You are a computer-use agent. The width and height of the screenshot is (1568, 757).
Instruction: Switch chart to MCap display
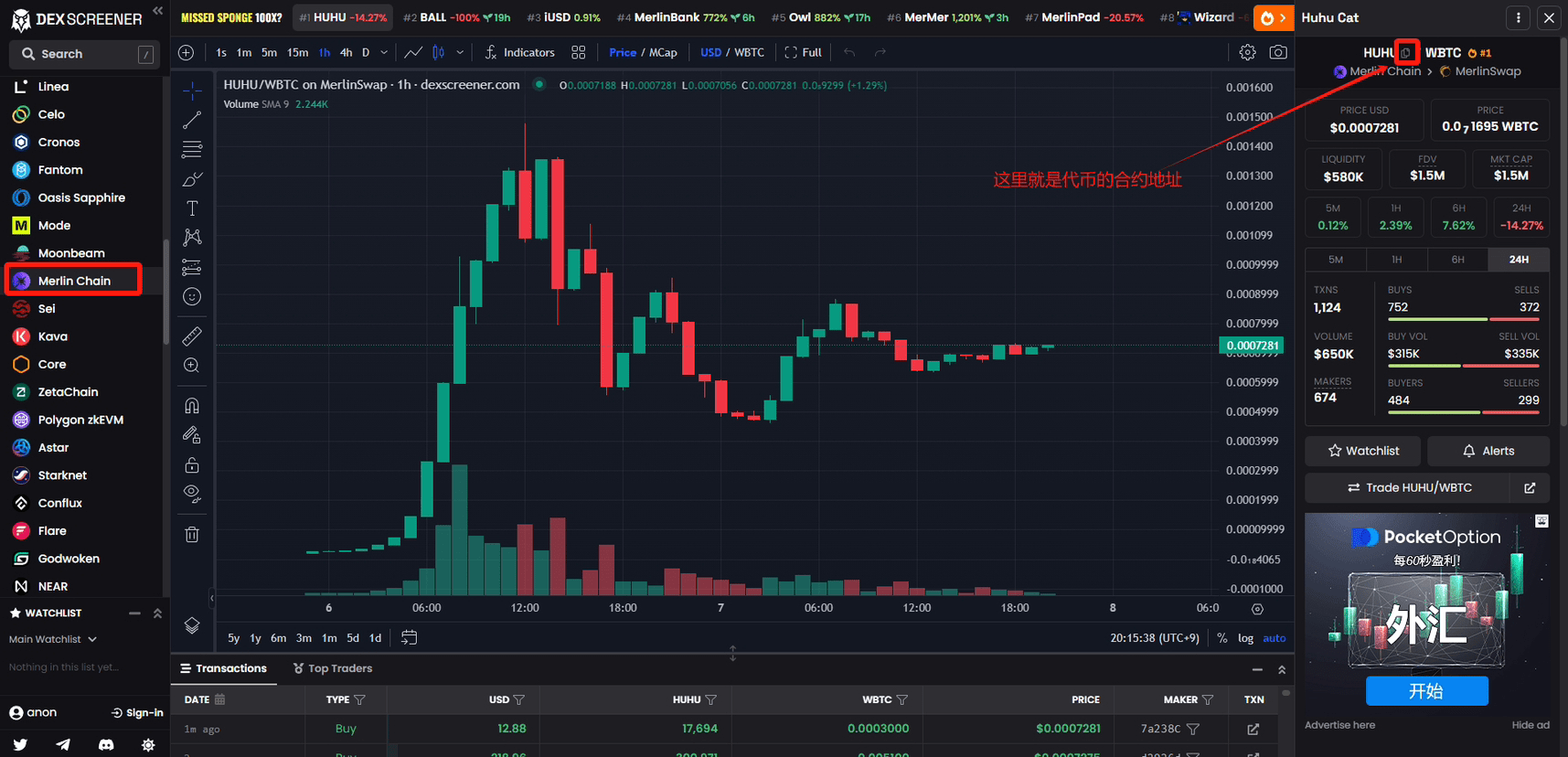point(664,52)
